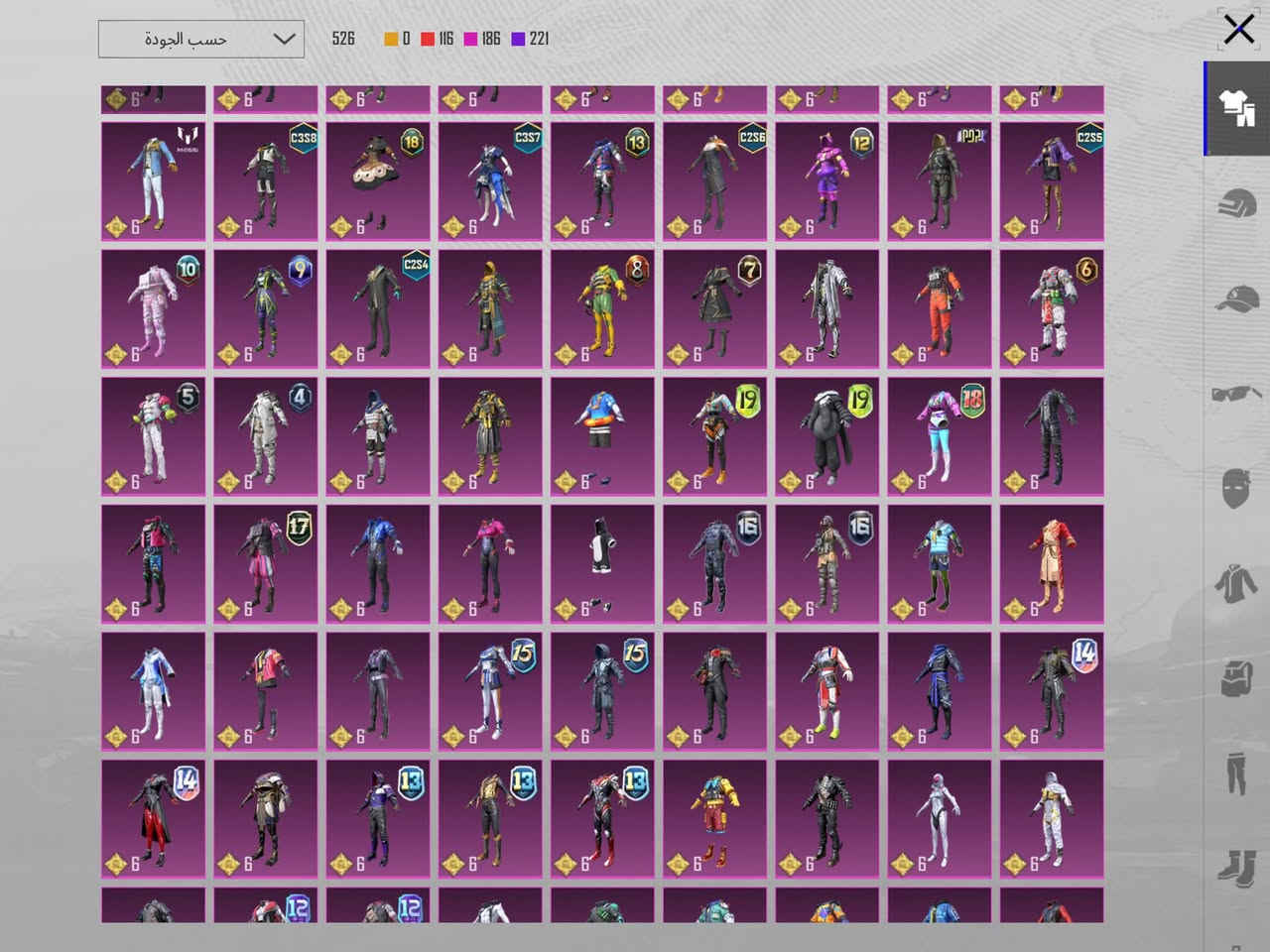Select the outfits category icon in sidebar
The image size is (1270, 952).
tap(1237, 108)
